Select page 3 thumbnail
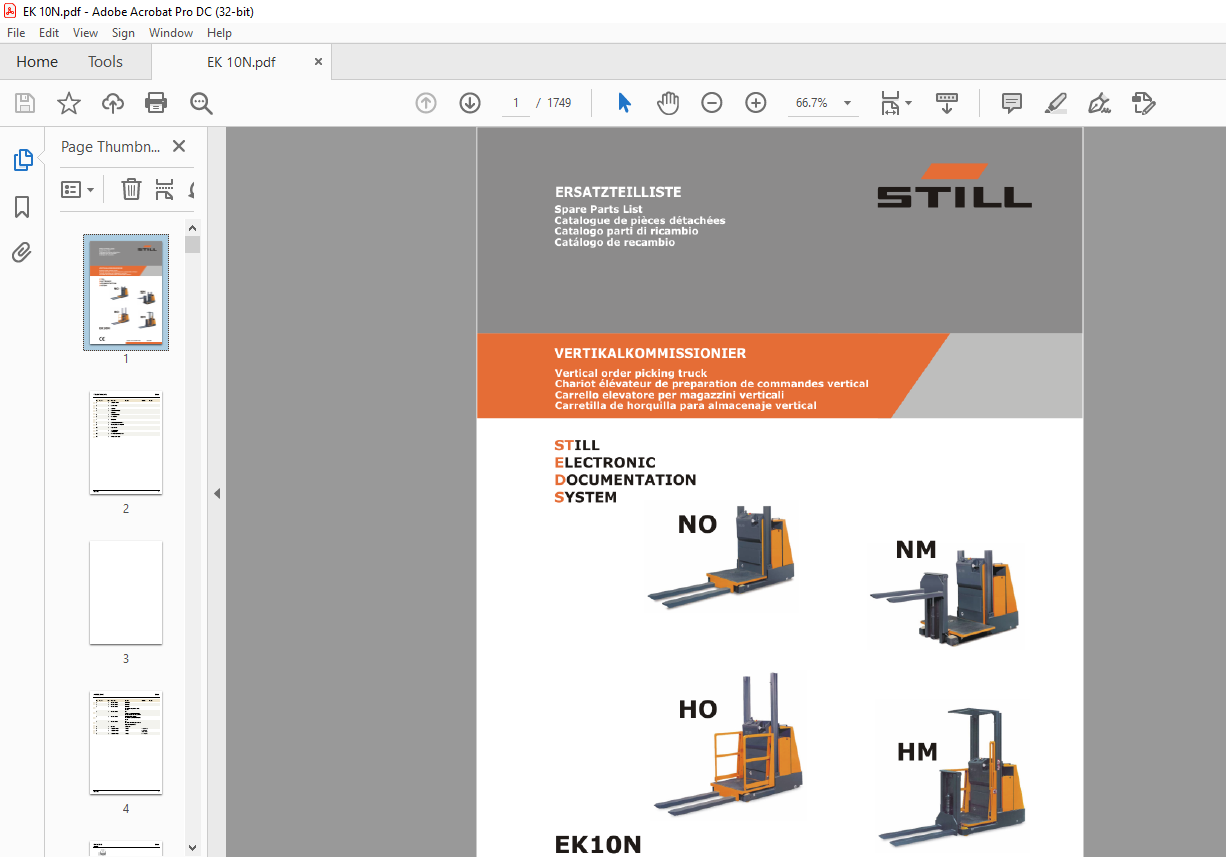The width and height of the screenshot is (1226, 857). pyautogui.click(x=126, y=593)
